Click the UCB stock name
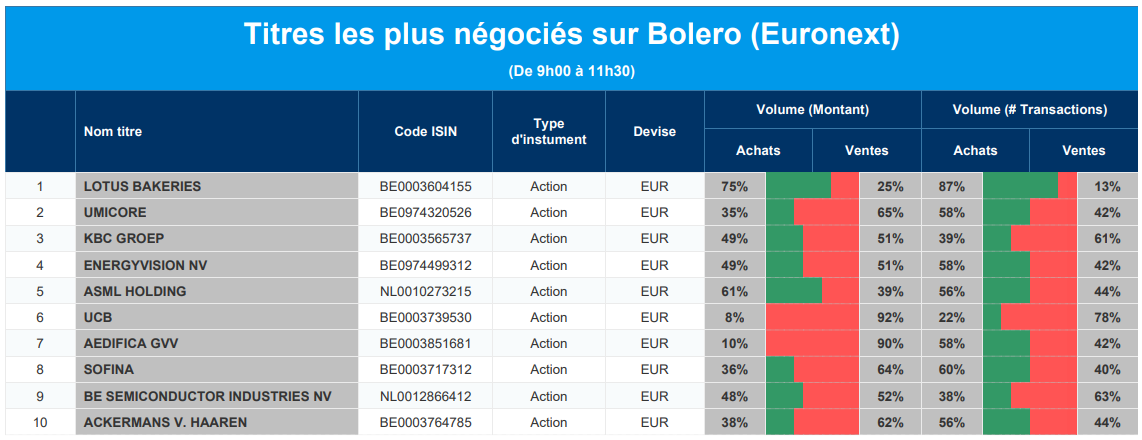 pos(98,317)
